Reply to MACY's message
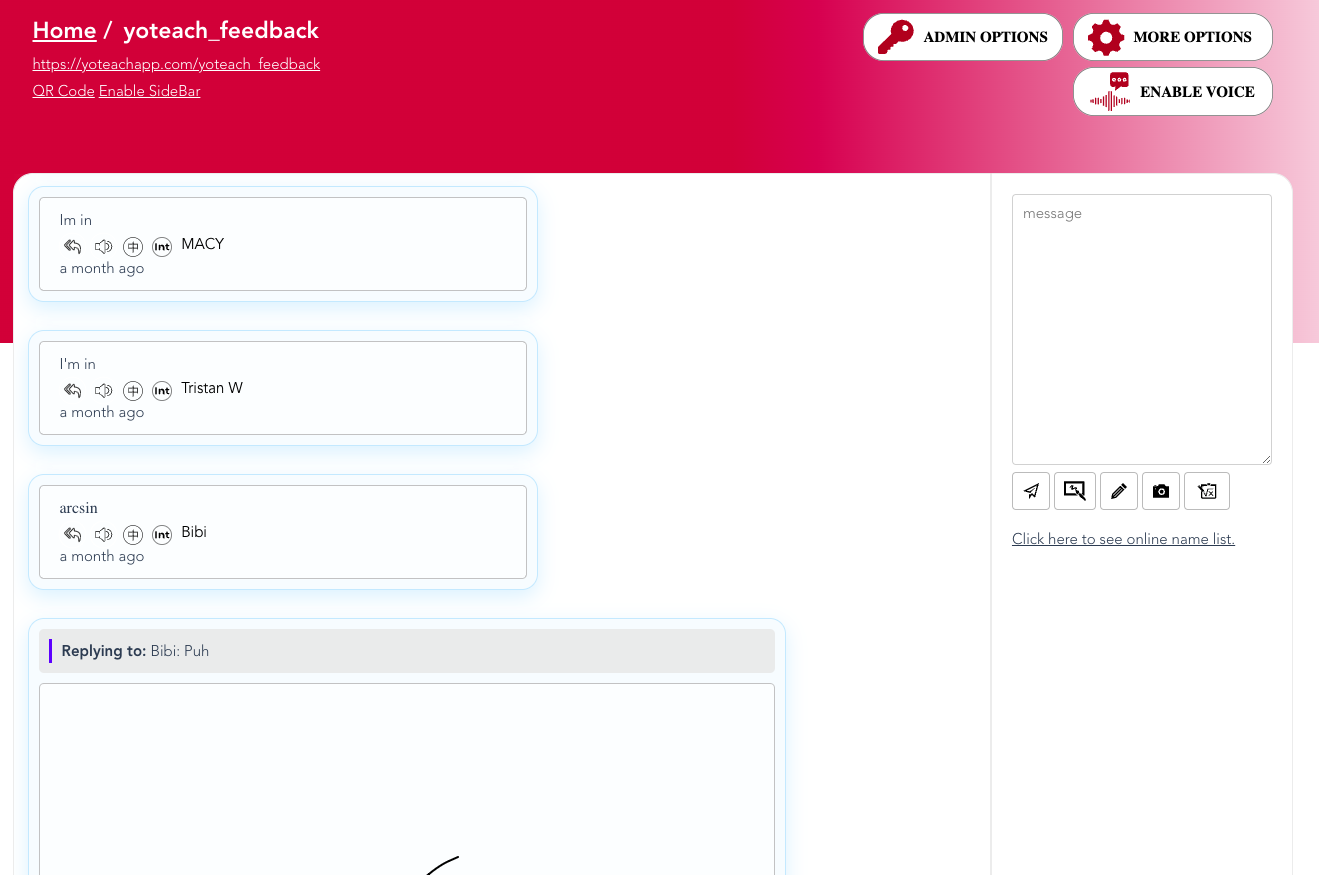 [x=72, y=246]
